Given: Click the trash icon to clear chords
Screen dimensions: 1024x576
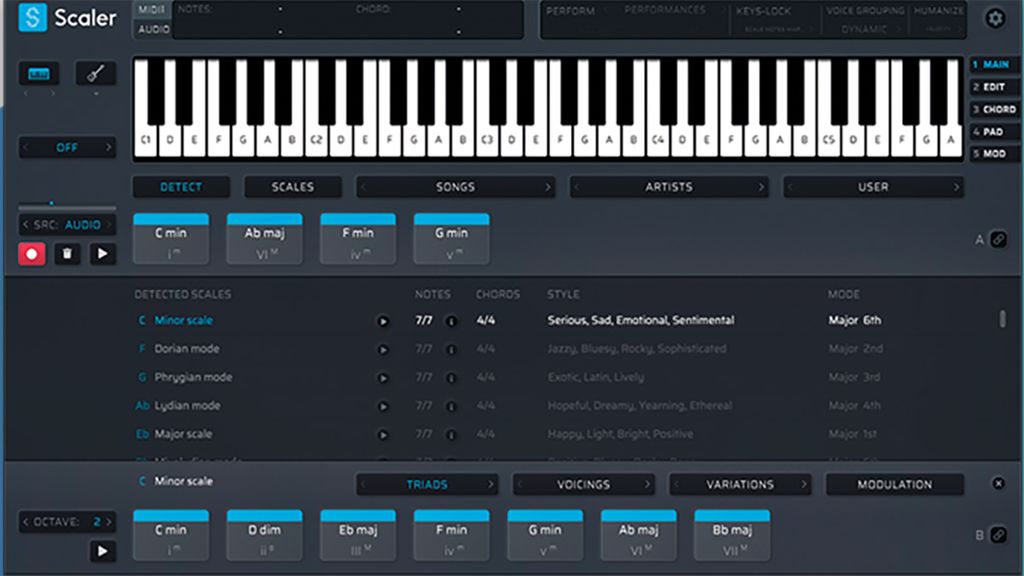Looking at the screenshot, I should [x=67, y=253].
